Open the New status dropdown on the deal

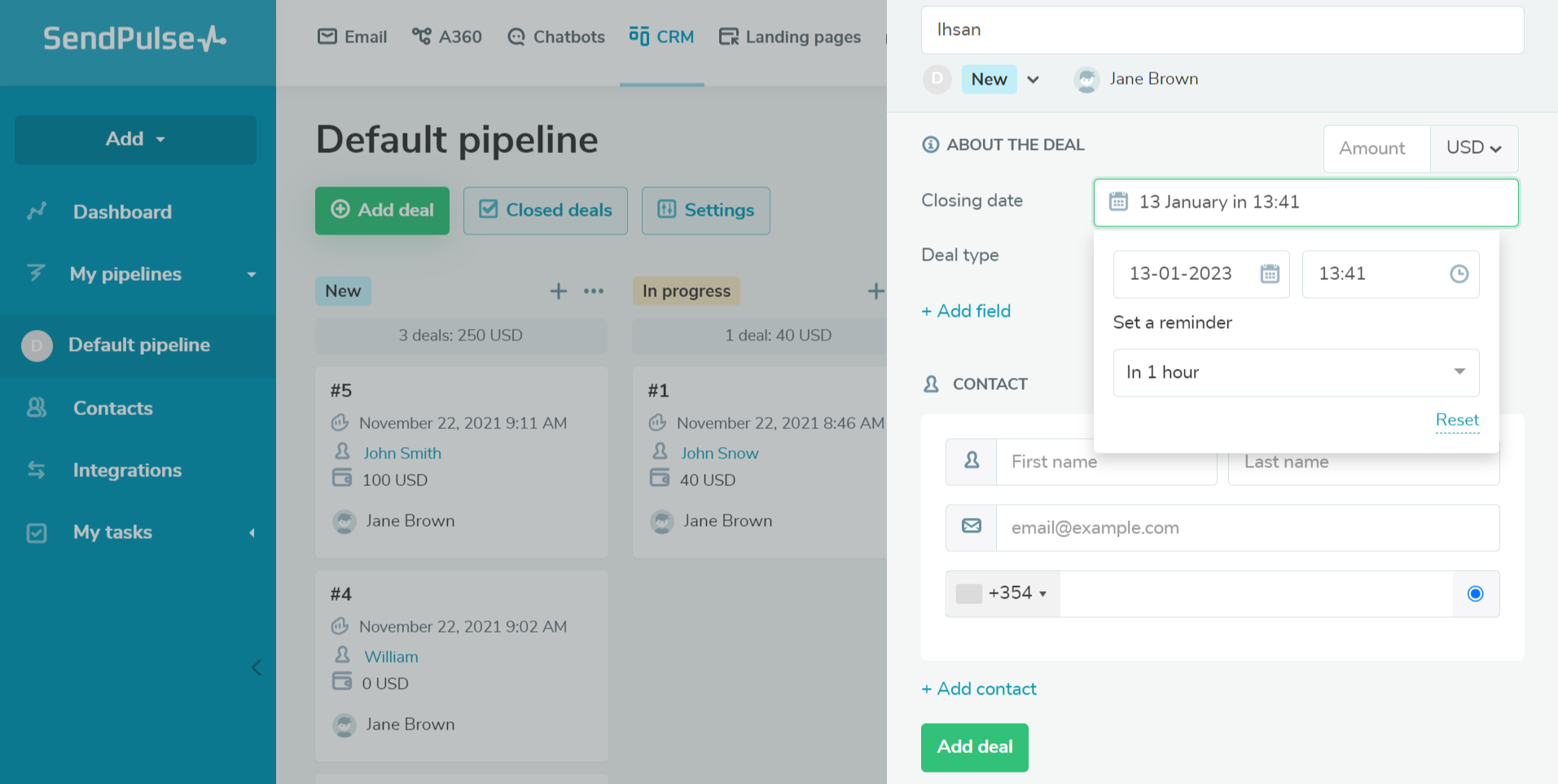(x=1034, y=79)
